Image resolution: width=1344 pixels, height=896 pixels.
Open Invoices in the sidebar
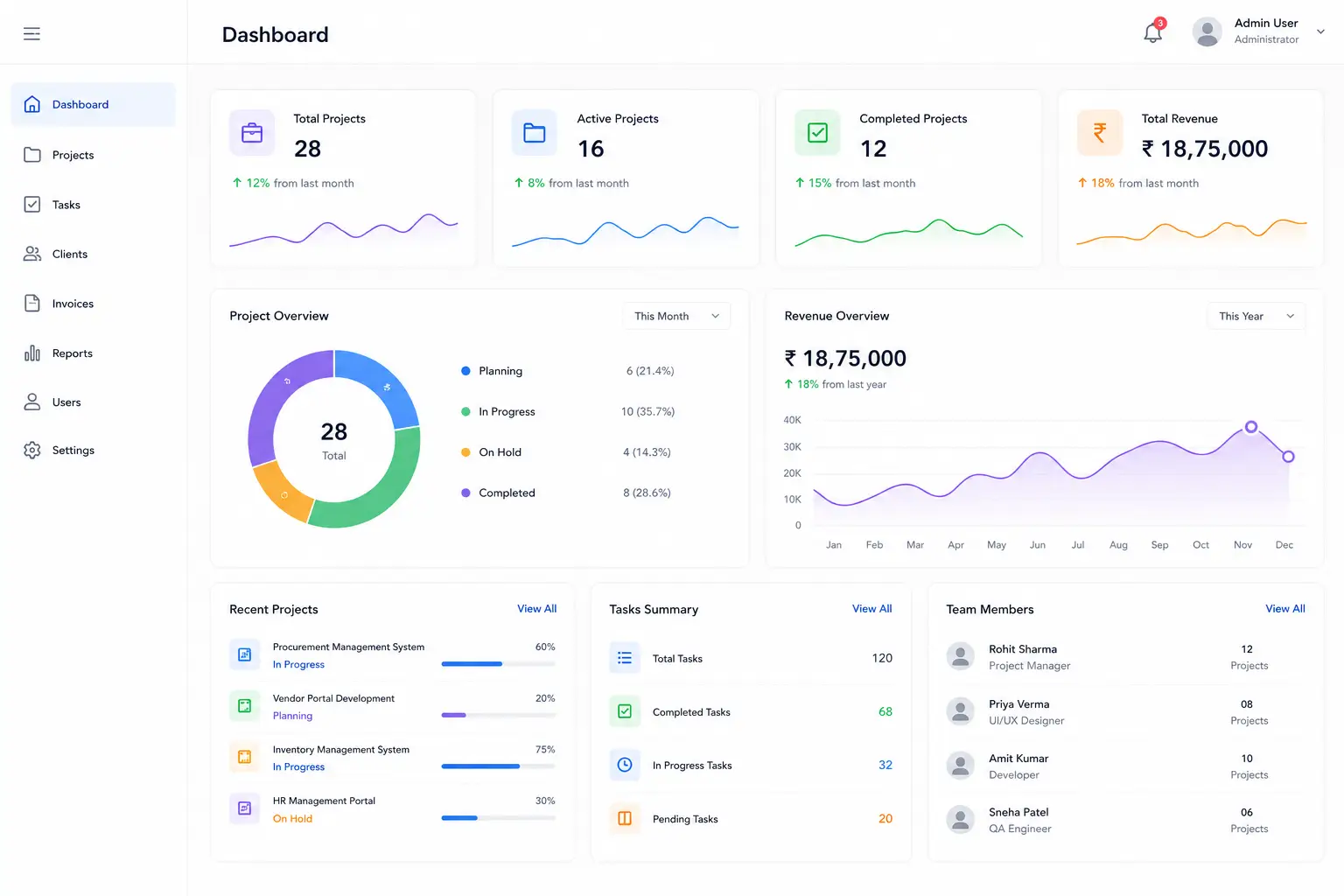coord(93,304)
